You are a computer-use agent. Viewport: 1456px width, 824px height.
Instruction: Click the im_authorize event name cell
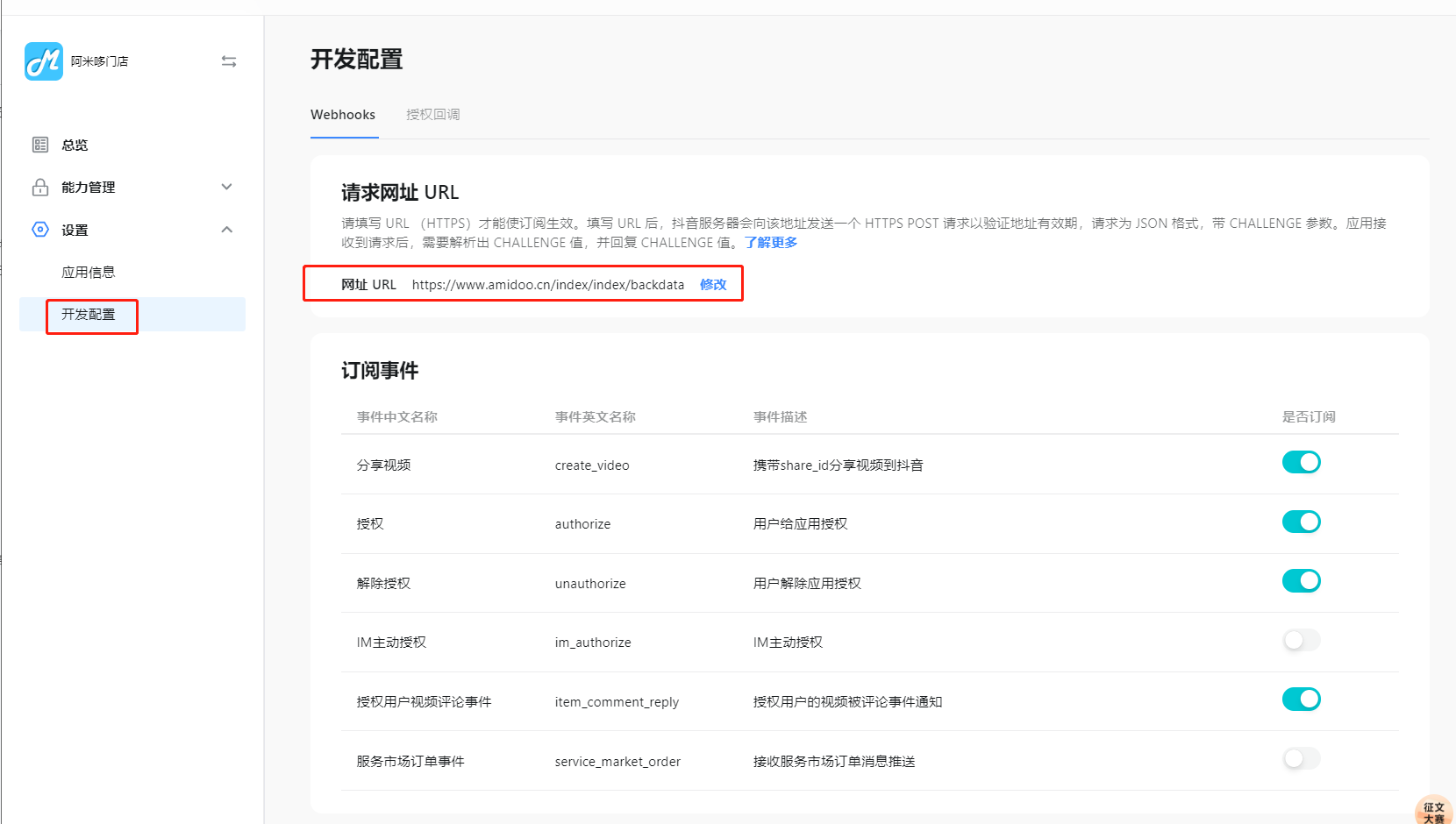click(593, 643)
